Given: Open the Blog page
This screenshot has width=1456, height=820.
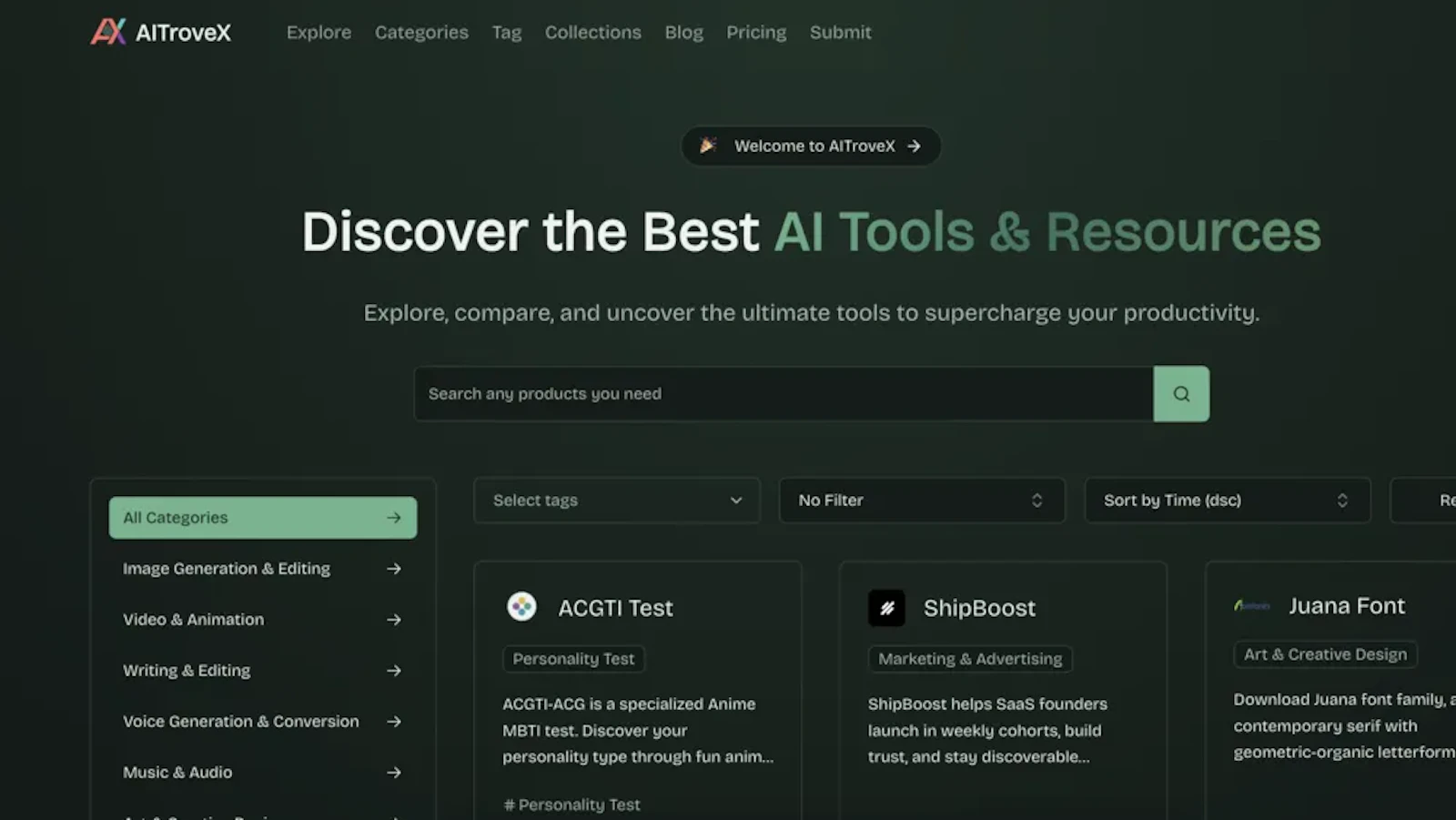Looking at the screenshot, I should pos(683,32).
